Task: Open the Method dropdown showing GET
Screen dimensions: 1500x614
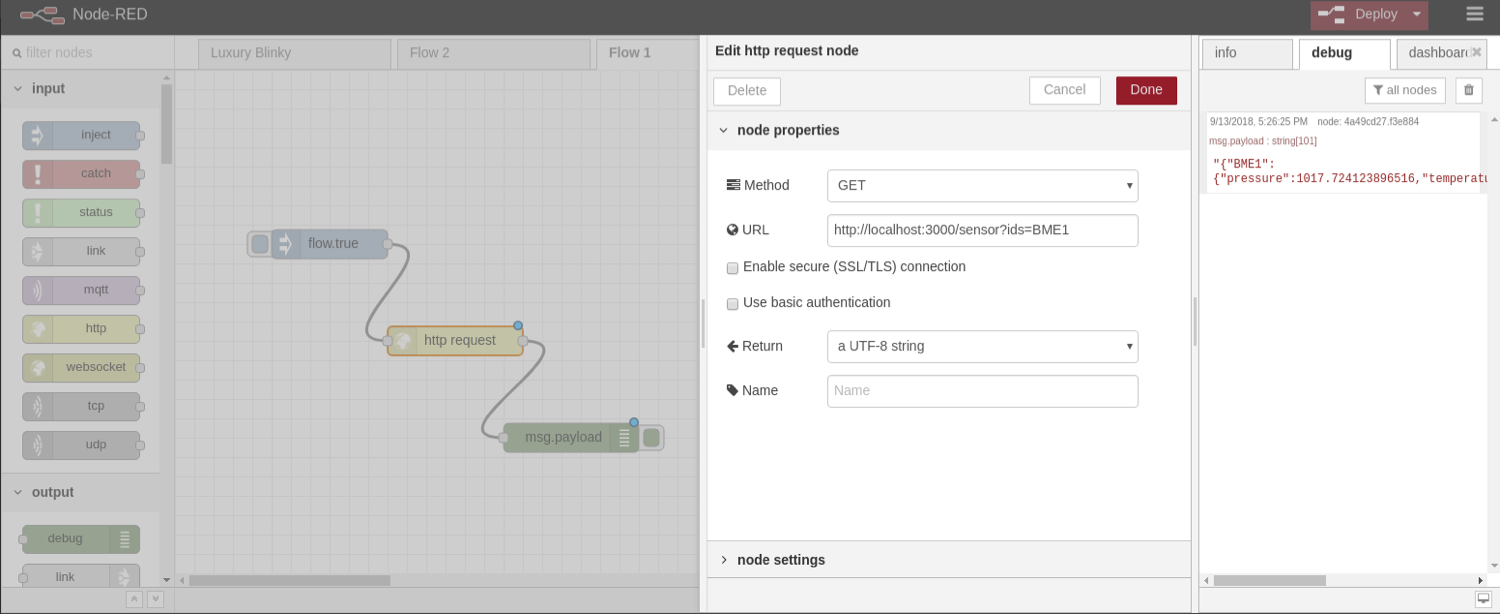Action: click(982, 186)
